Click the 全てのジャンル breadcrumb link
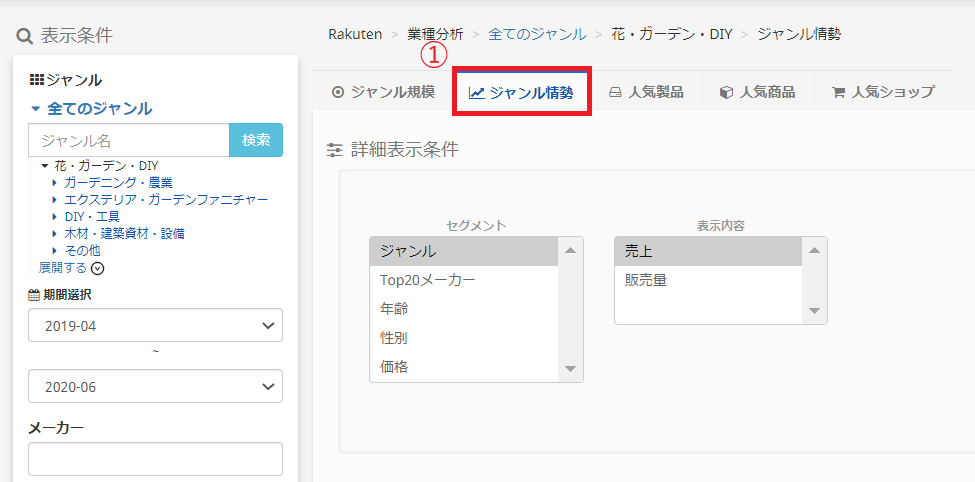 pos(537,34)
